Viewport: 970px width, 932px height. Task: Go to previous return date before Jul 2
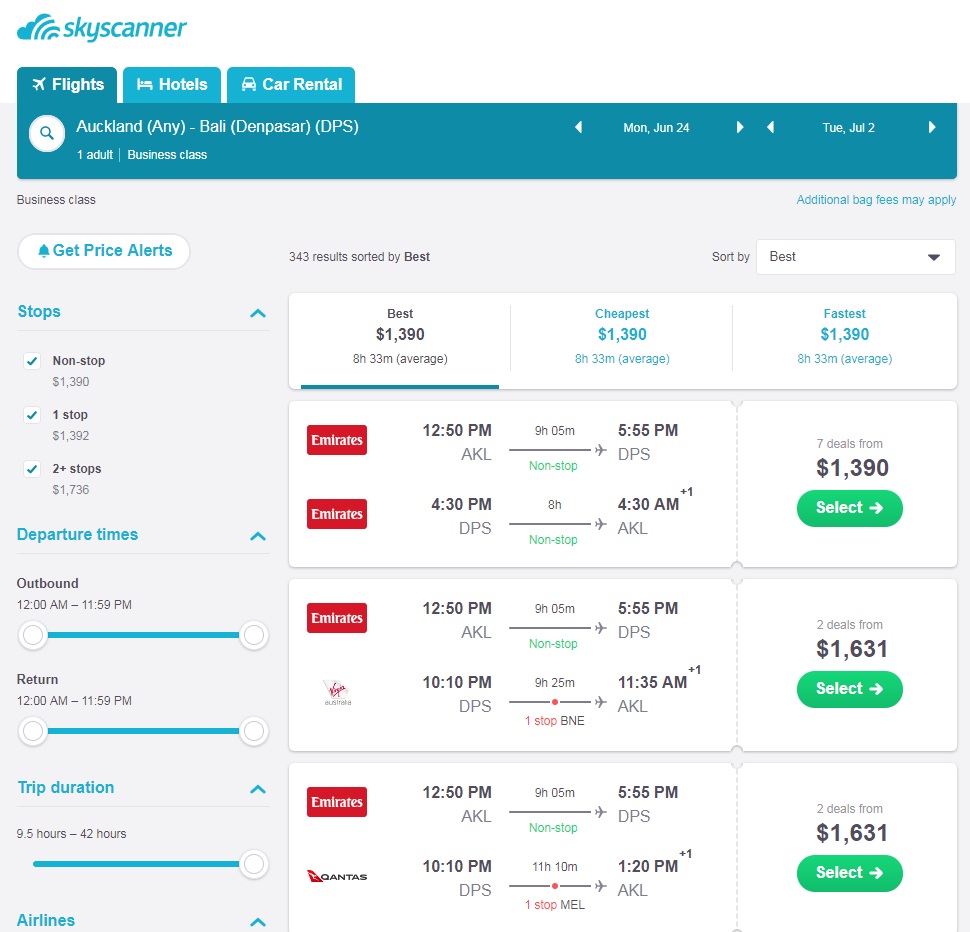click(x=770, y=127)
